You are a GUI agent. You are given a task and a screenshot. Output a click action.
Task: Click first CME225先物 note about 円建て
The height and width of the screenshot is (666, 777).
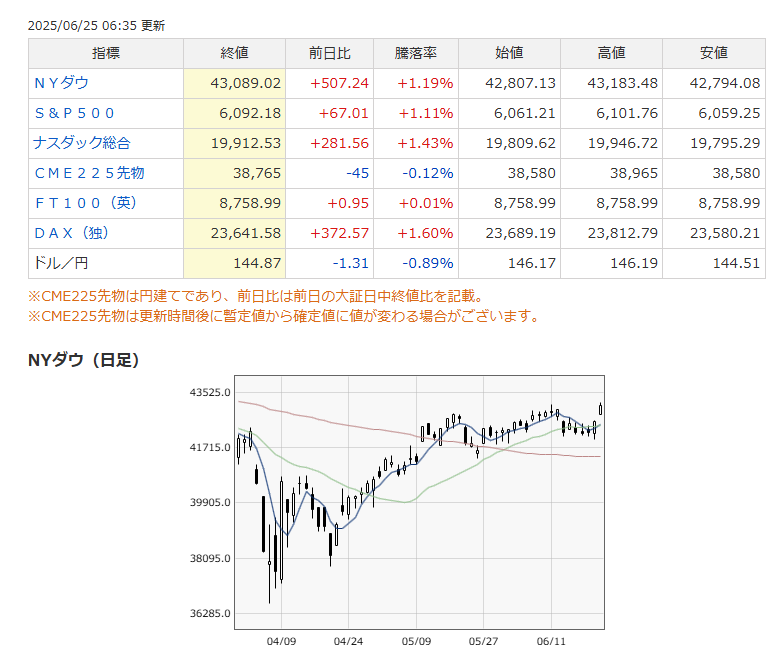pos(256,296)
